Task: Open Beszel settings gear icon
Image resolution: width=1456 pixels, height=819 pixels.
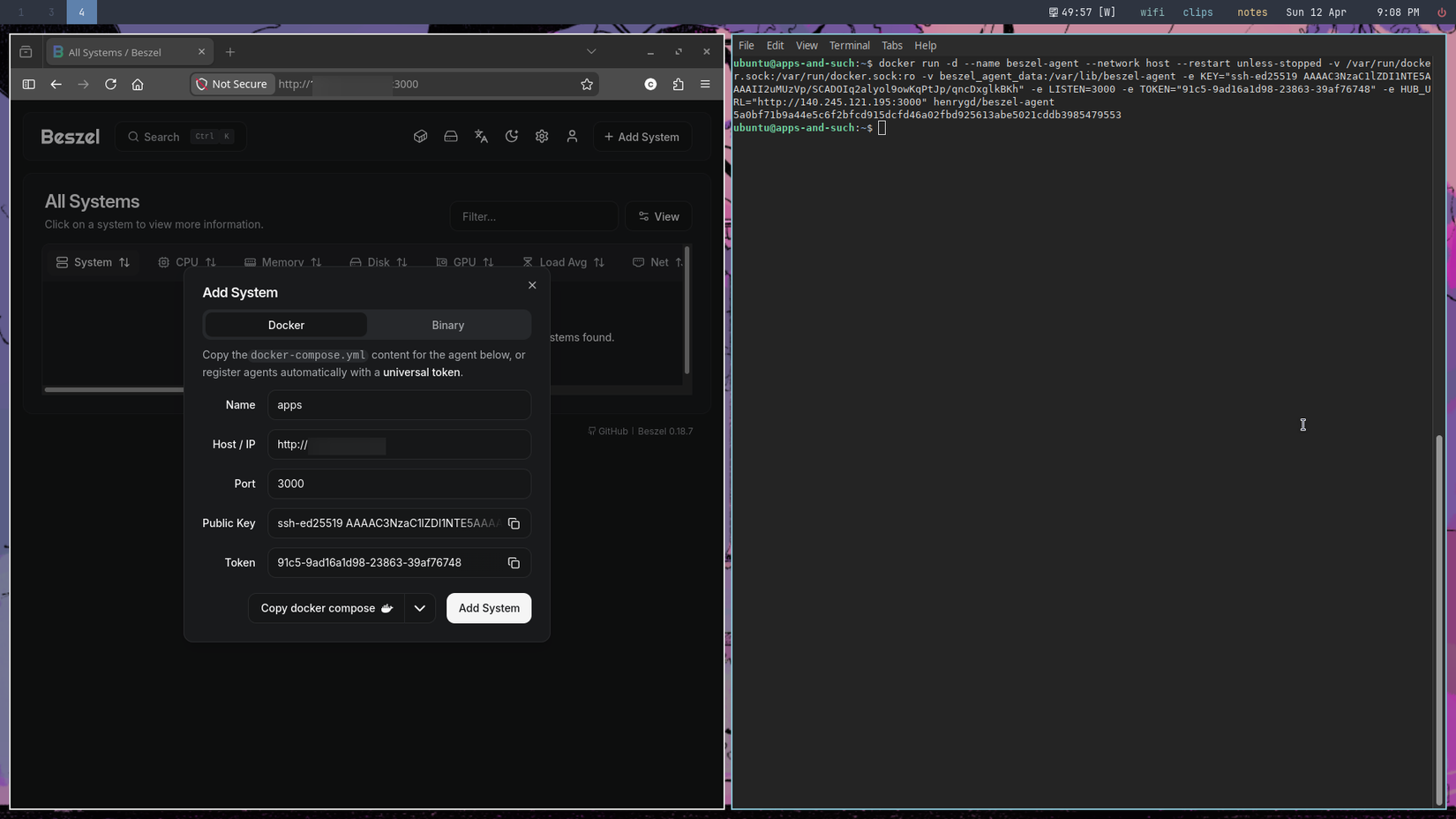Action: pyautogui.click(x=542, y=137)
